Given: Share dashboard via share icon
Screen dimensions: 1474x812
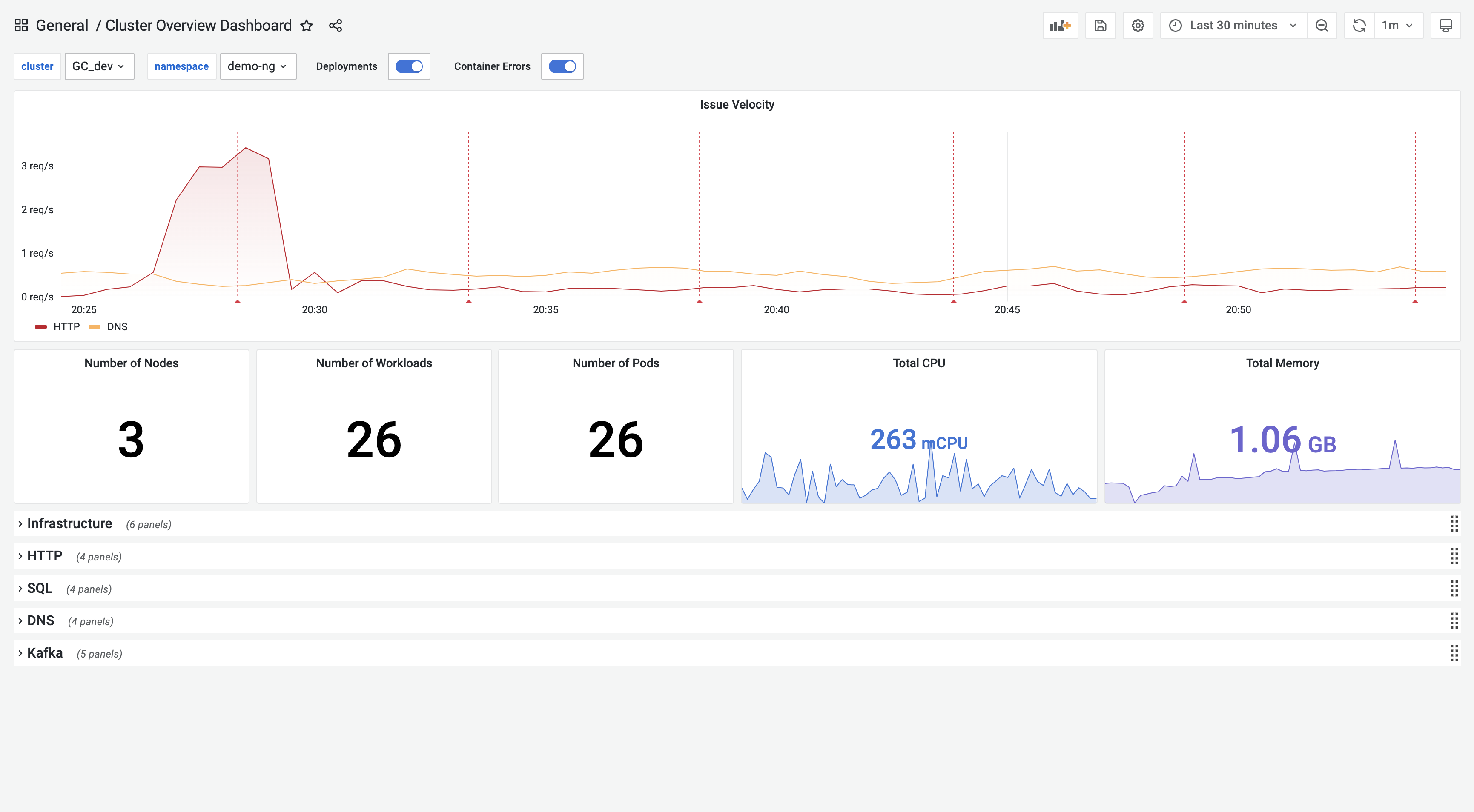Looking at the screenshot, I should point(336,26).
